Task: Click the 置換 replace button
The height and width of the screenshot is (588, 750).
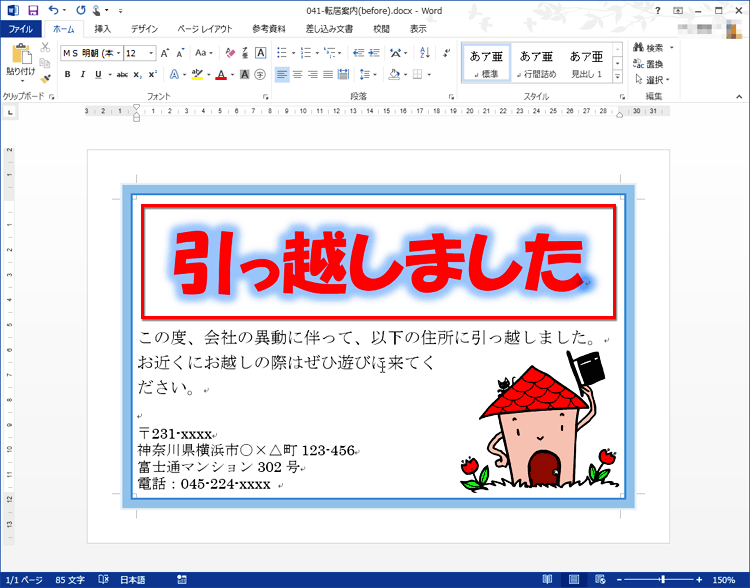Action: point(649,64)
